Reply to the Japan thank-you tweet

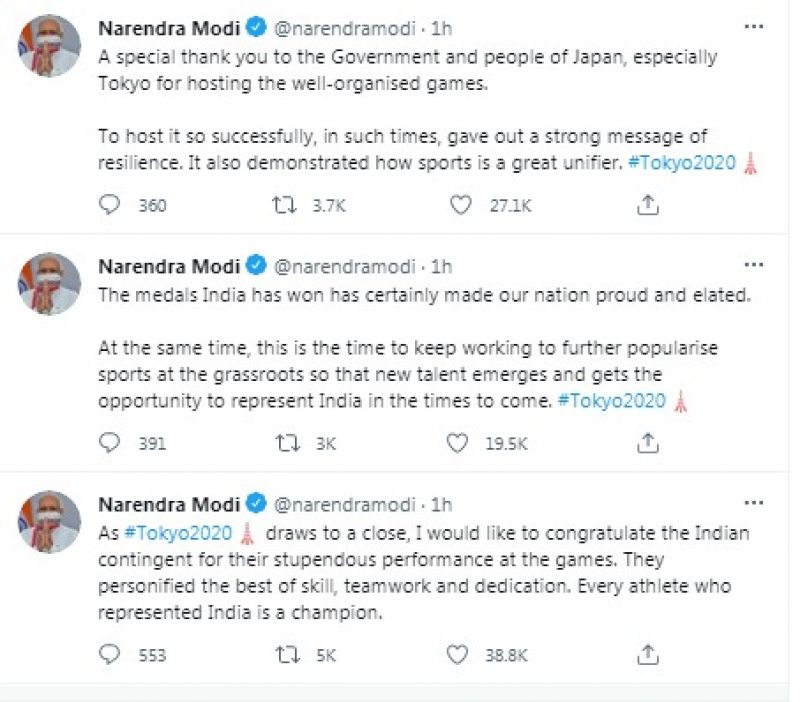(111, 205)
